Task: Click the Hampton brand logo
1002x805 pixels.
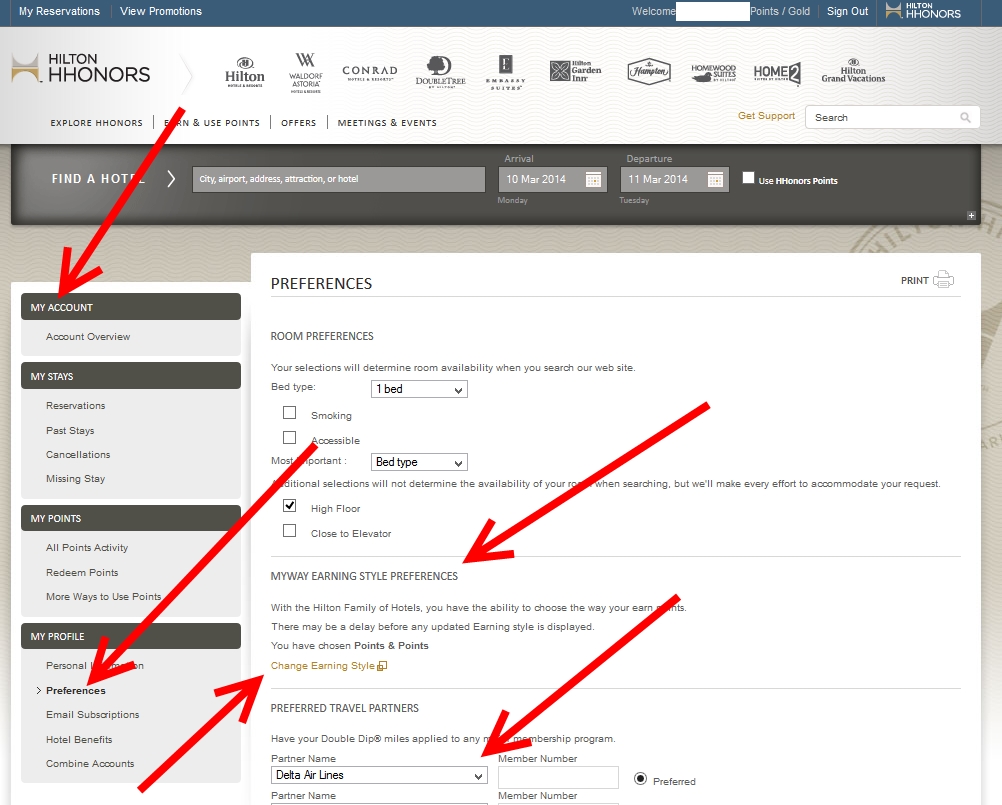Action: 649,71
